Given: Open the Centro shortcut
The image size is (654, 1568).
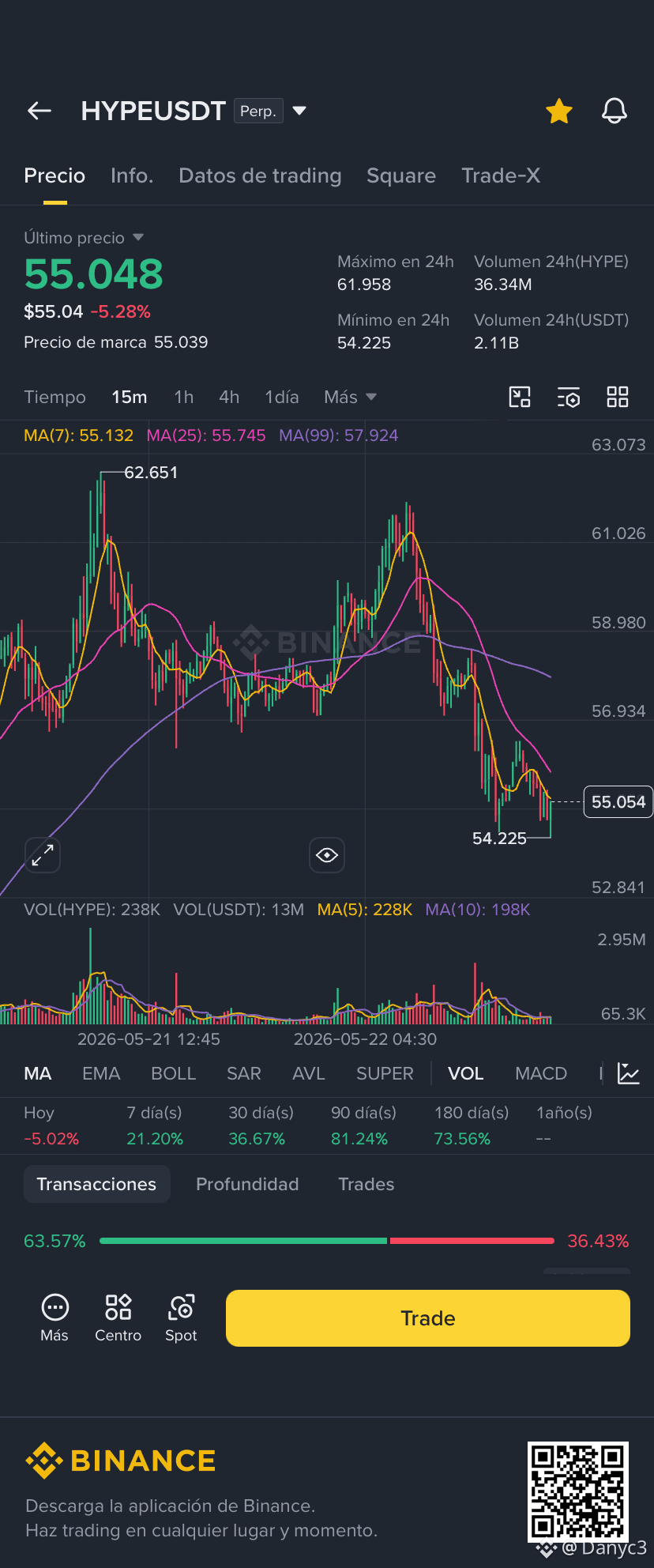Looking at the screenshot, I should (x=118, y=1318).
